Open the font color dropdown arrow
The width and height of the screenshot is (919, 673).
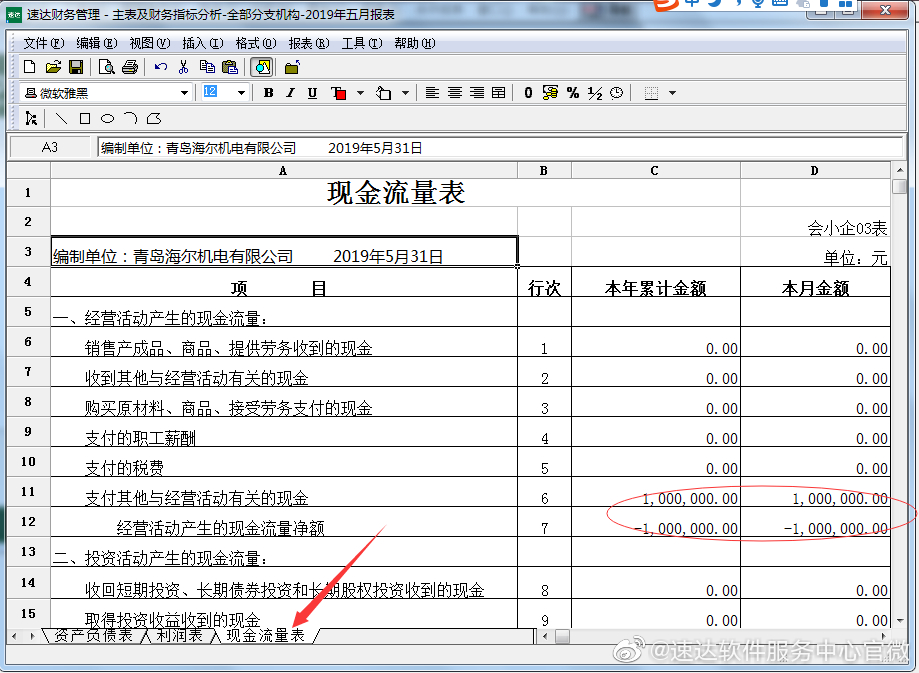(360, 93)
